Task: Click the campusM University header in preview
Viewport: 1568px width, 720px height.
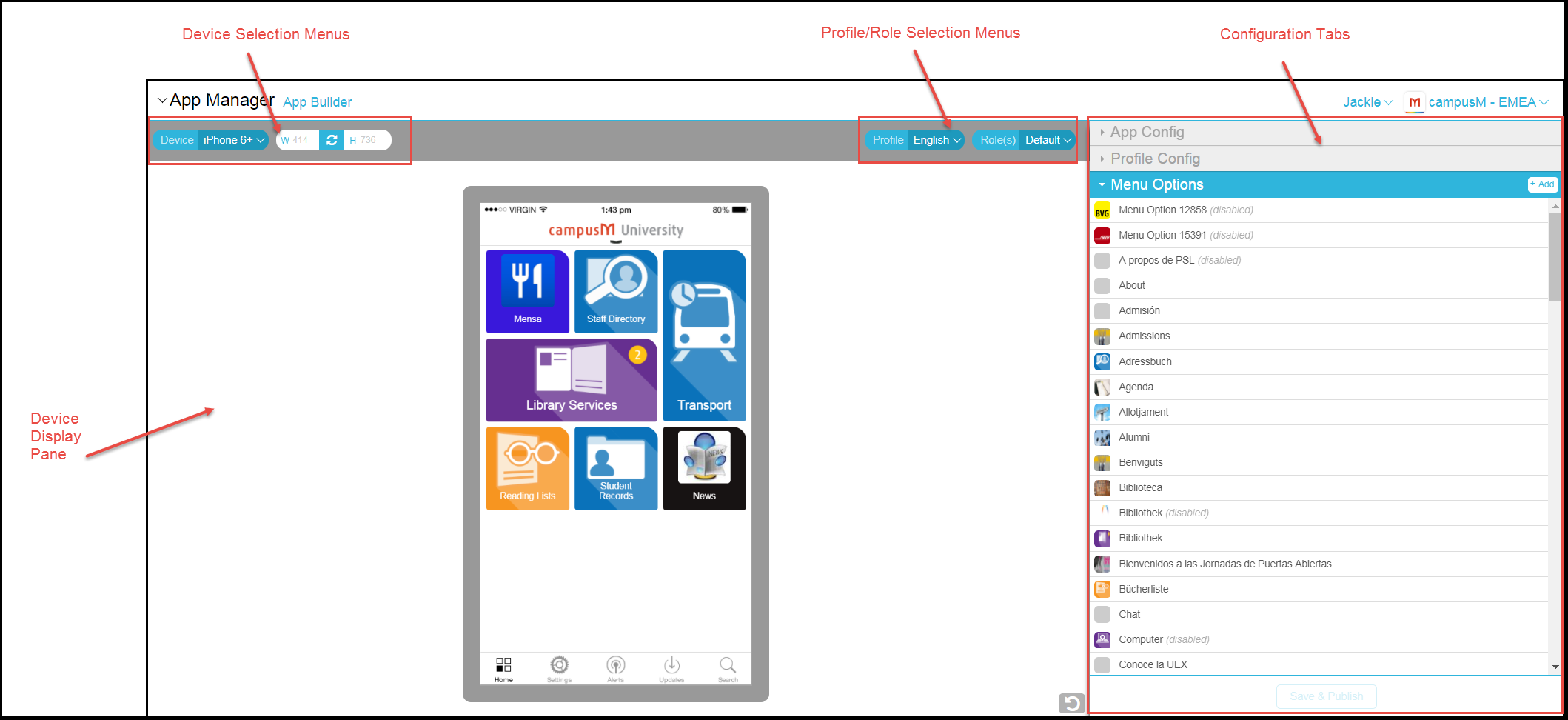Action: pos(616,230)
